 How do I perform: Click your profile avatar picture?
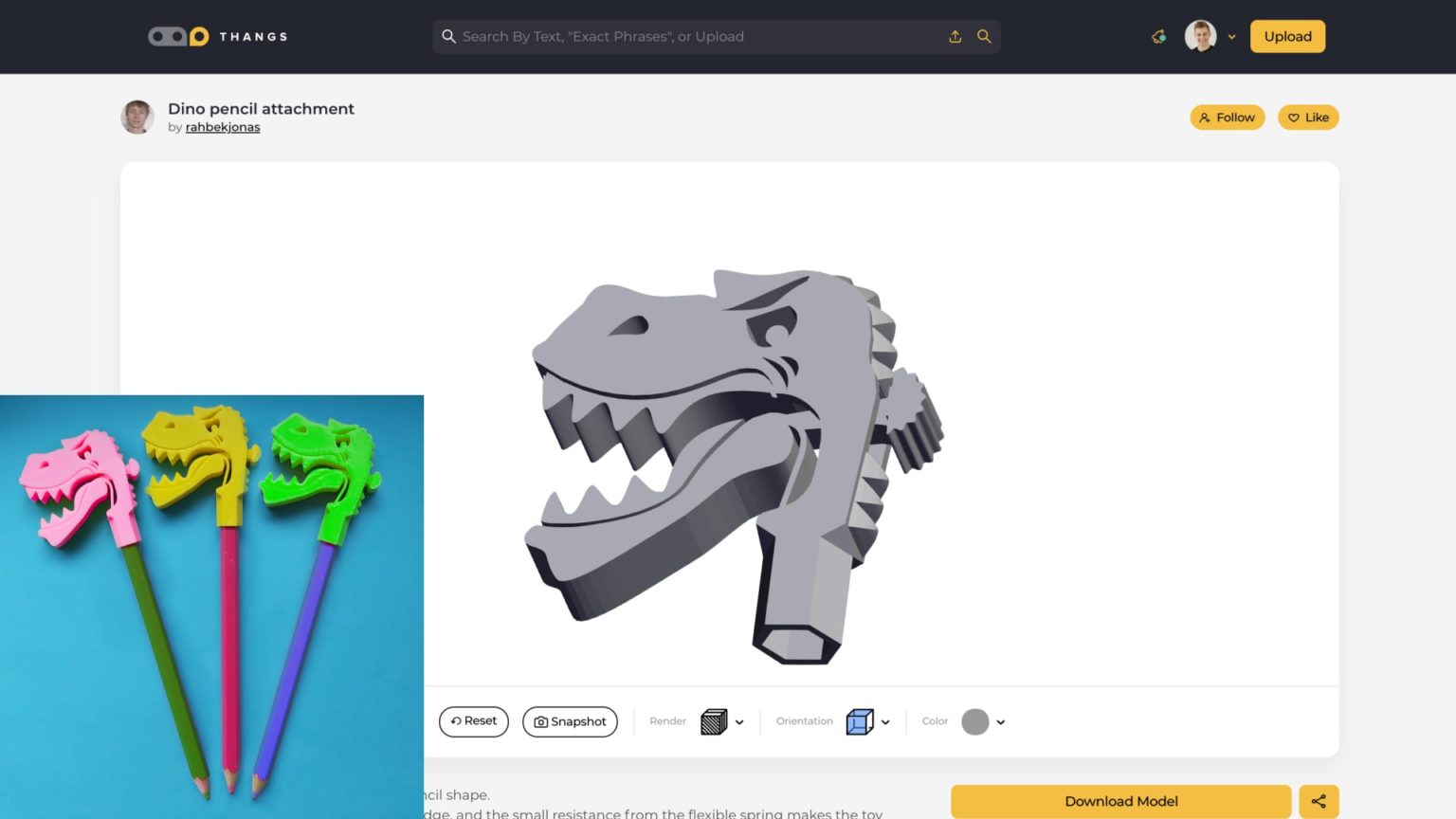point(1200,36)
